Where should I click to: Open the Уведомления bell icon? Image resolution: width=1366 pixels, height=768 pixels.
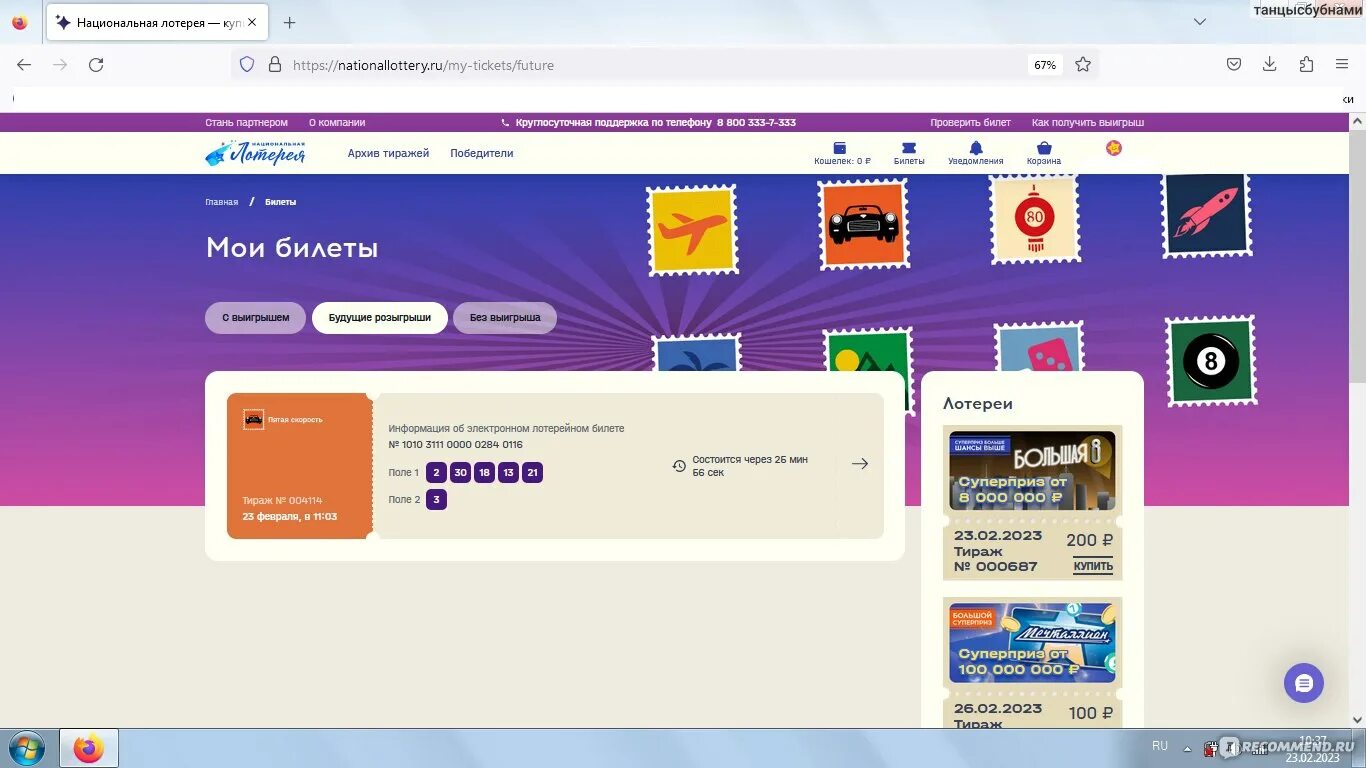tap(976, 153)
